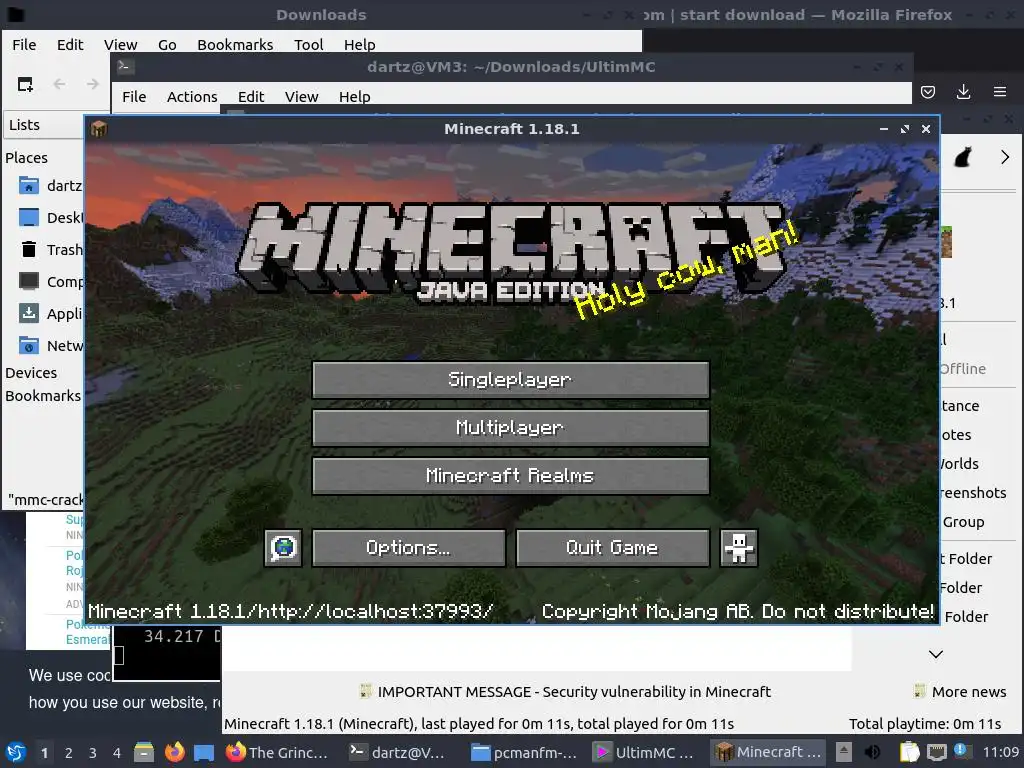The height and width of the screenshot is (768, 1024).
Task: Open View menu in the terminal window
Action: [301, 97]
